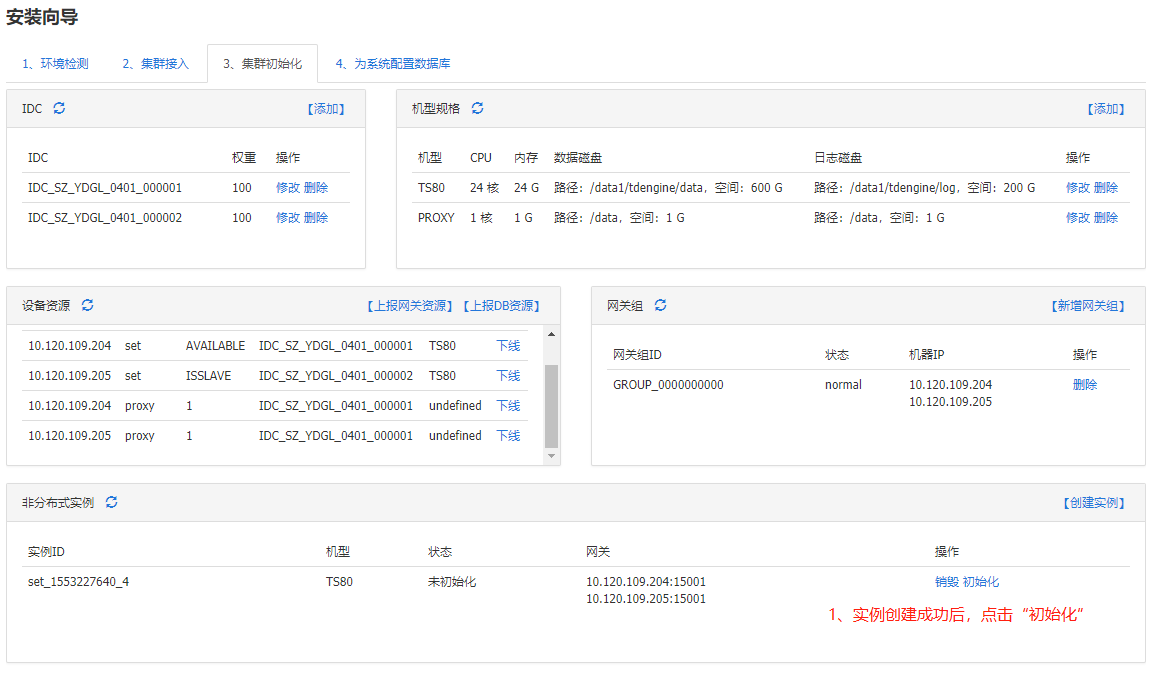Click GROUP_0000000000 gateway group ID
Screen dimensions: 1157x682
(669, 385)
